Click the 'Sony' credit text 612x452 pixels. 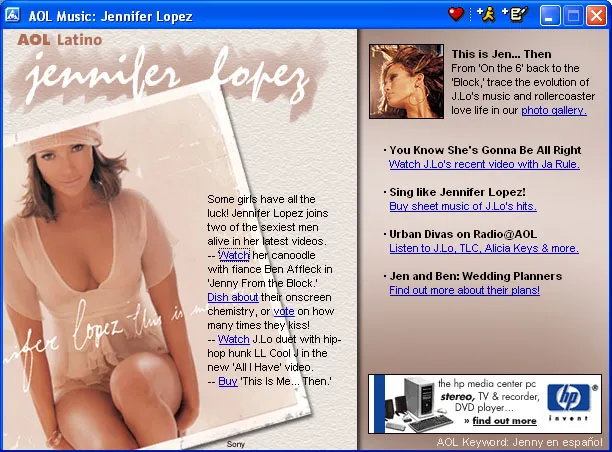235,444
